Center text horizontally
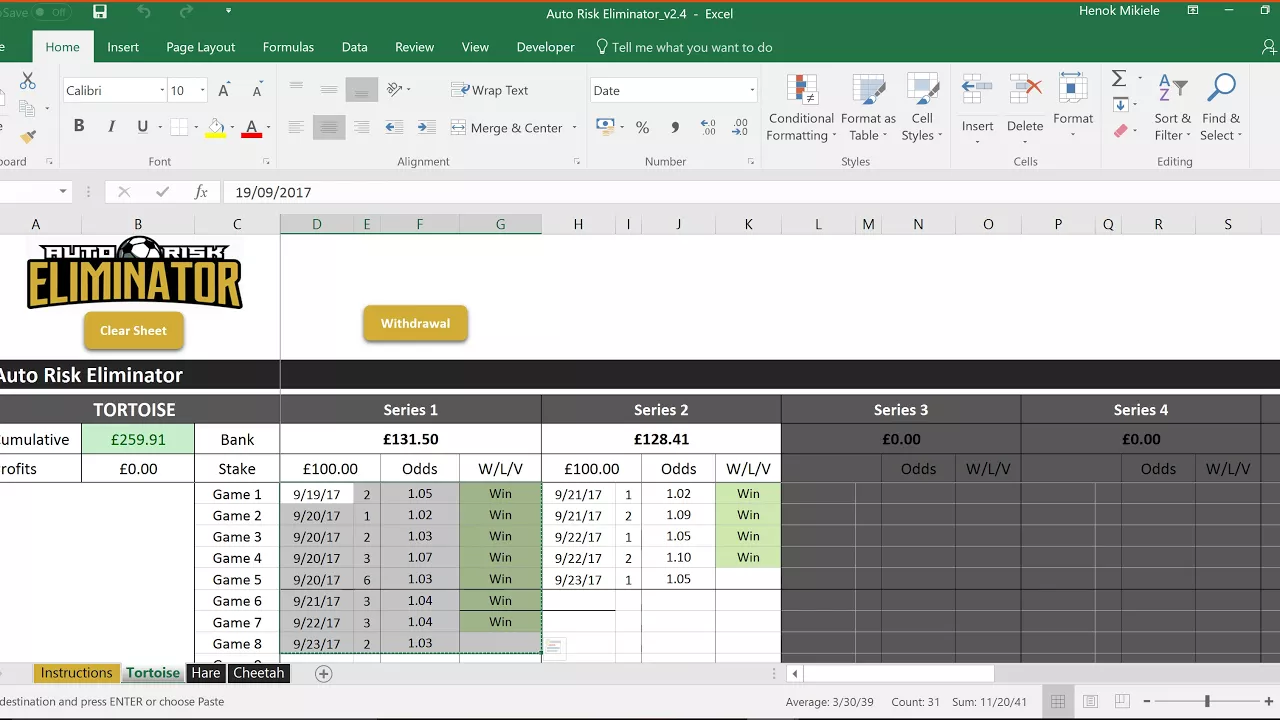Viewport: 1280px width, 720px height. 328,127
